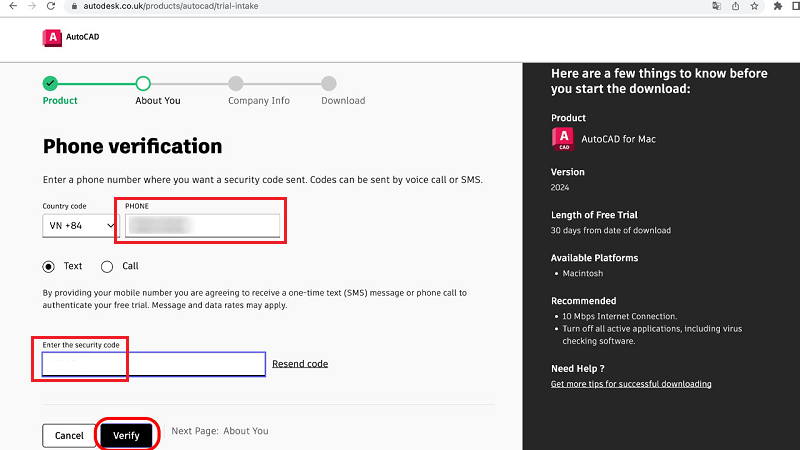Image resolution: width=800 pixels, height=450 pixels.
Task: Reload the page with the refresh icon
Action: click(x=51, y=6)
